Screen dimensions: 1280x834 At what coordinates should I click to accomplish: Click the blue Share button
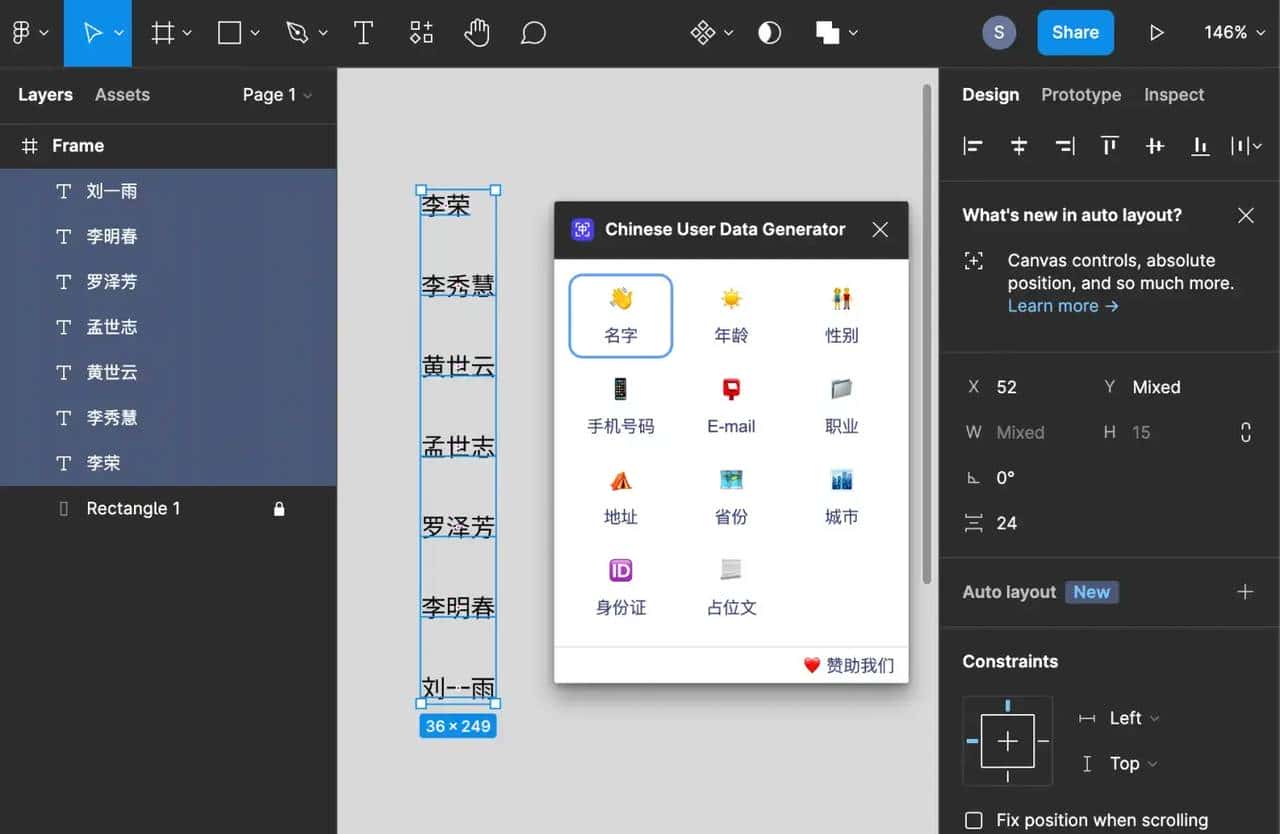(1075, 33)
